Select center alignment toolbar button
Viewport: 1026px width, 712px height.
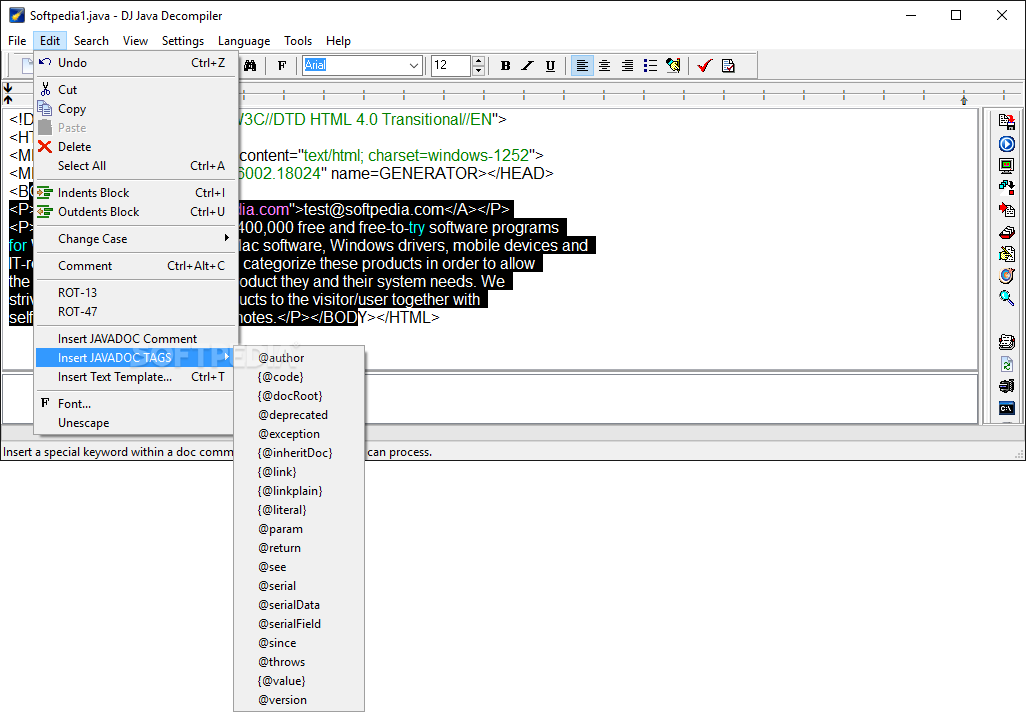click(x=605, y=65)
